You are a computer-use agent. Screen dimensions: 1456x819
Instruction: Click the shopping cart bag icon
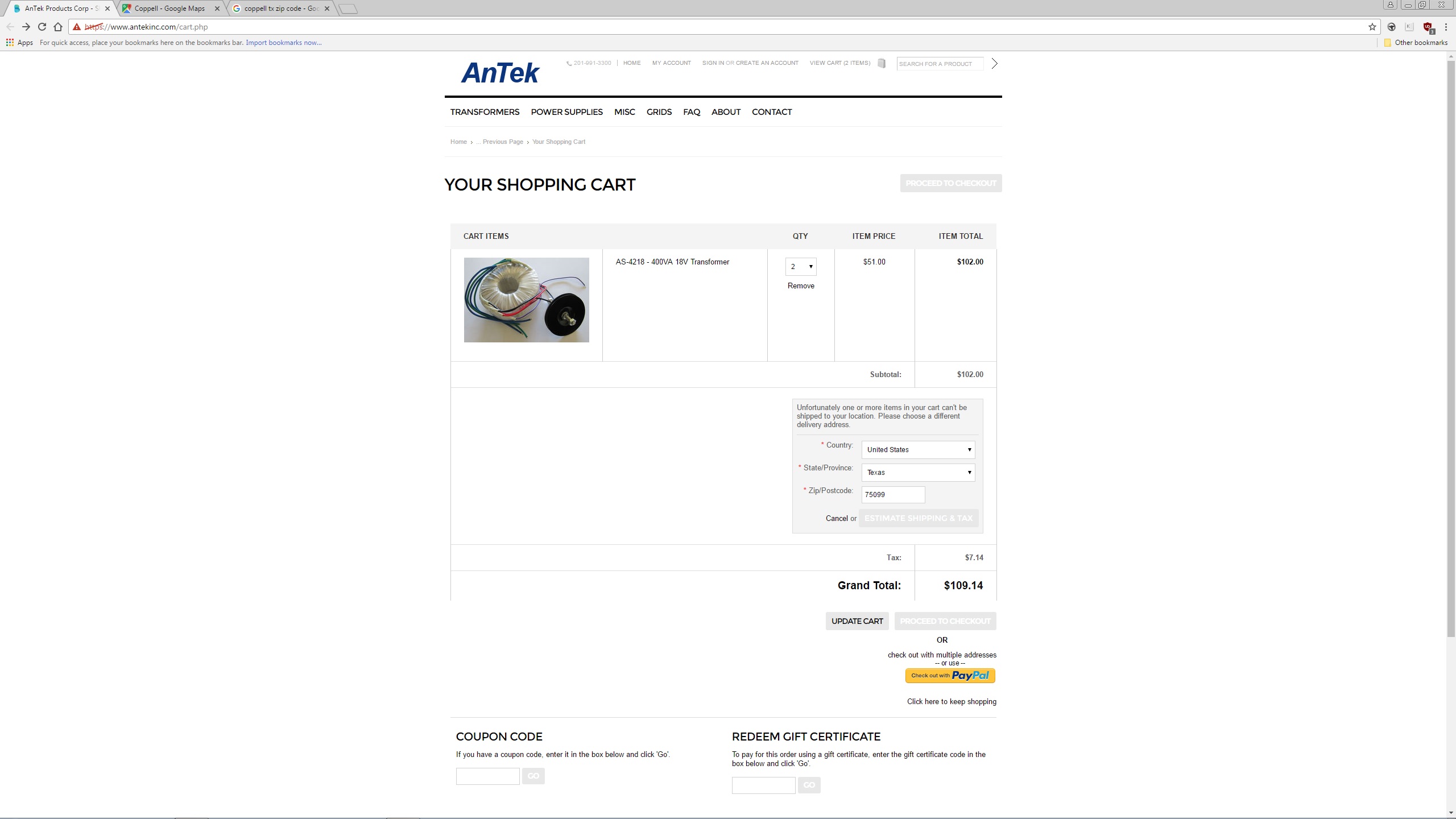tap(882, 63)
